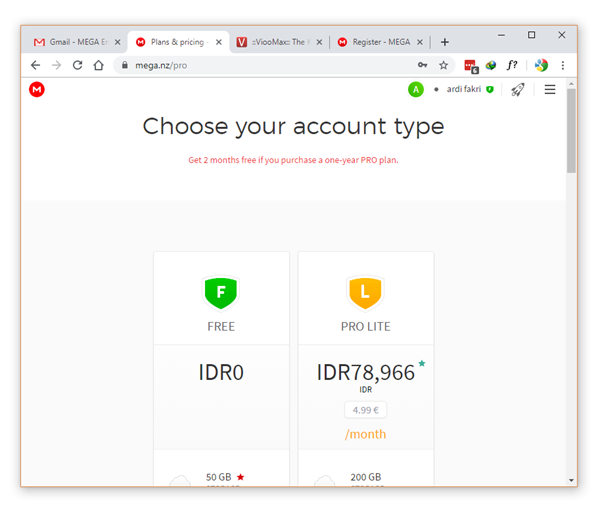
Task: Switch to the Register - MEGA tab
Action: 380,42
